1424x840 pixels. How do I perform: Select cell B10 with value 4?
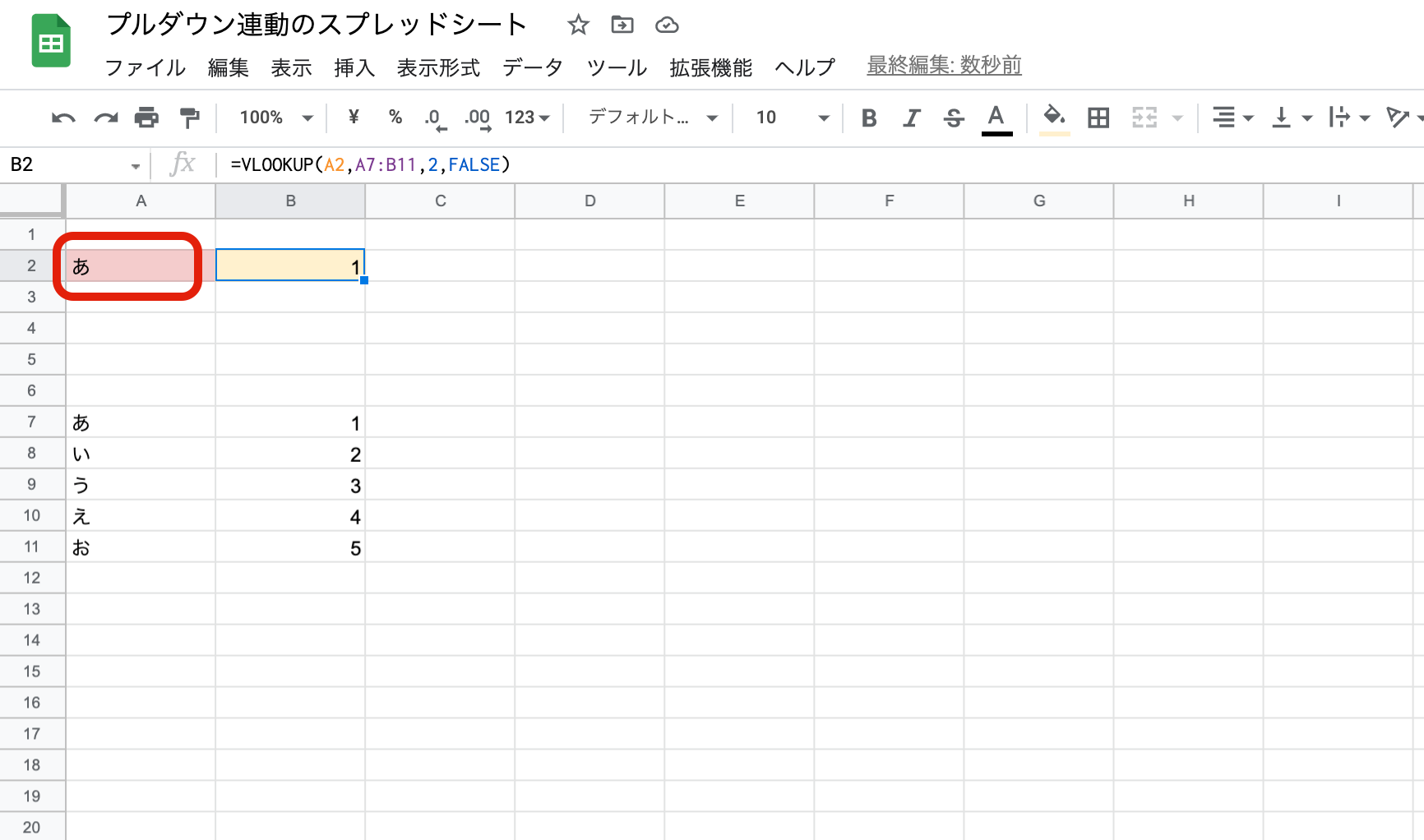290,516
